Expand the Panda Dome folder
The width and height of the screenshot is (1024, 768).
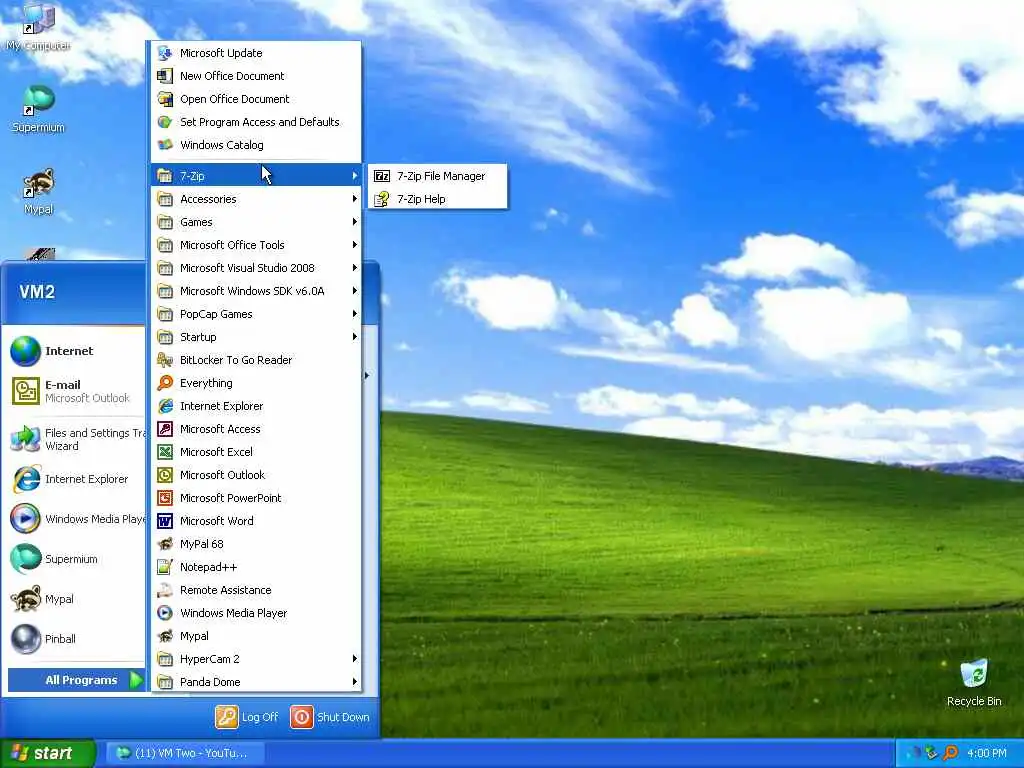[x=256, y=682]
